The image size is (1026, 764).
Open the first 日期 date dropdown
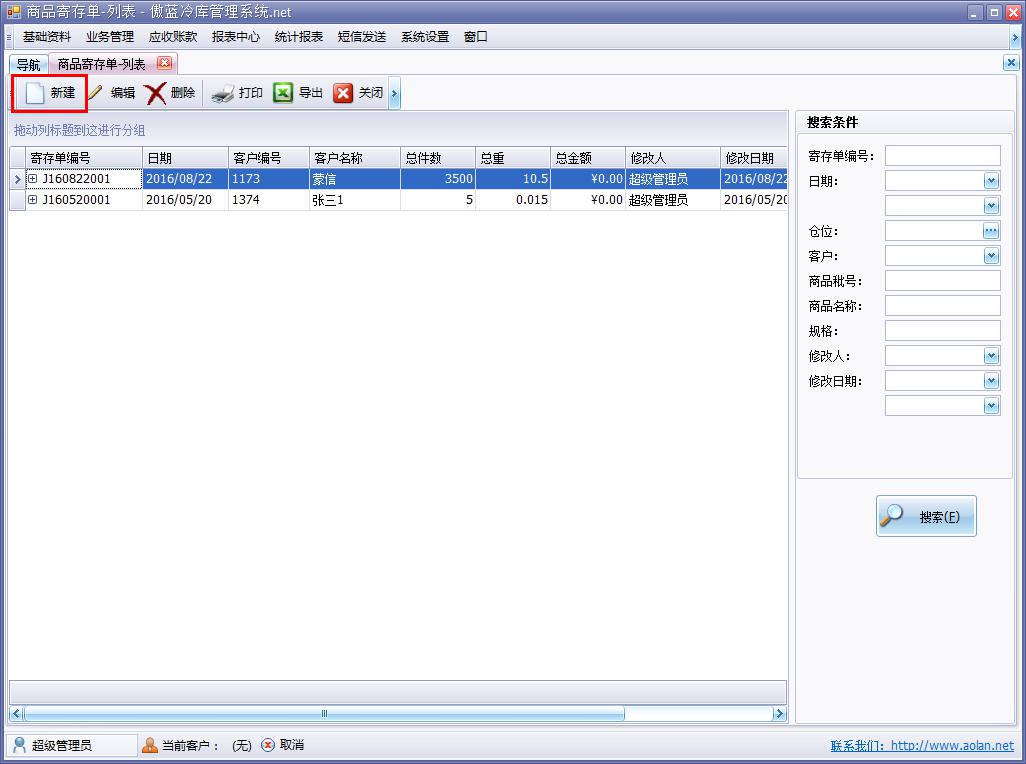point(991,181)
